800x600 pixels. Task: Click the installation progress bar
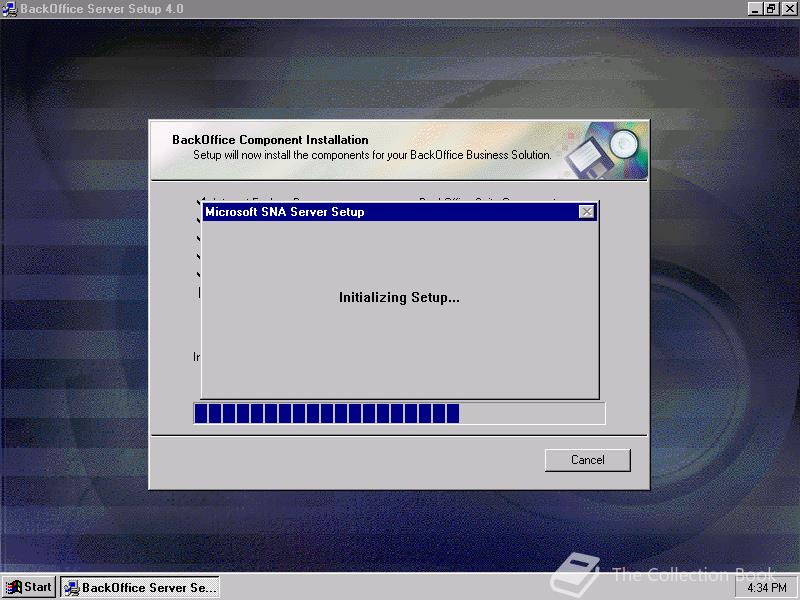coord(399,413)
